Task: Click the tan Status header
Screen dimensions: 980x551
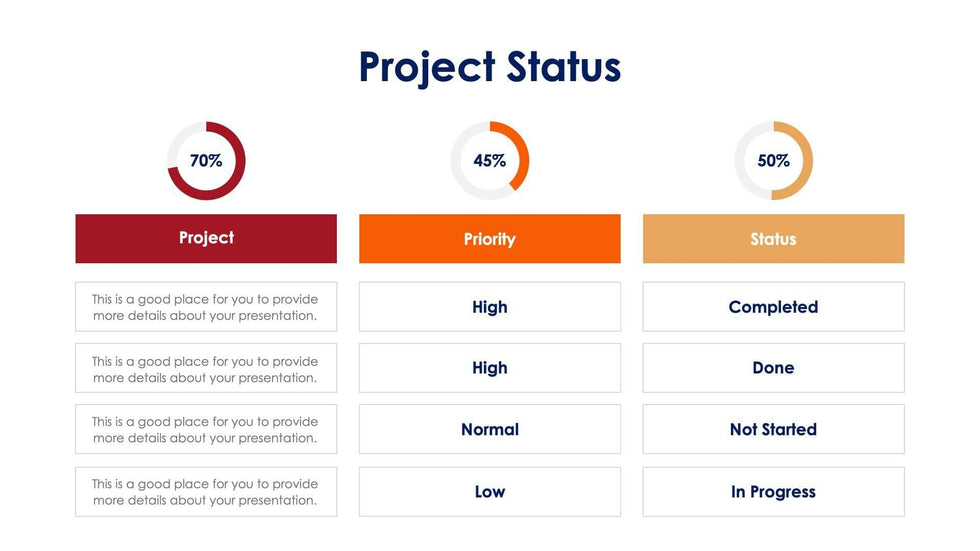Action: (x=774, y=239)
